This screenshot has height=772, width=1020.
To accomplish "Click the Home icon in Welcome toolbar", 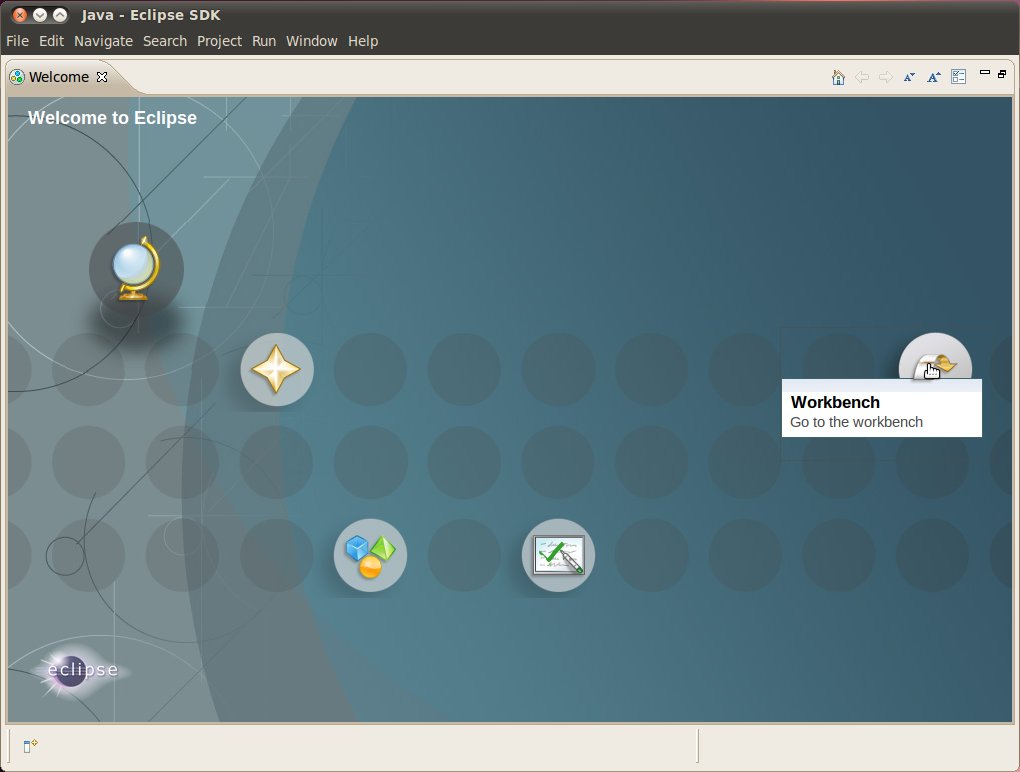I will 838,77.
